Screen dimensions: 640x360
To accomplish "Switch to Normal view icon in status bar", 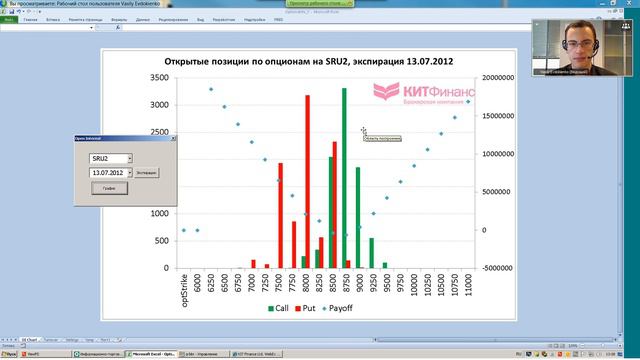I will pos(550,346).
